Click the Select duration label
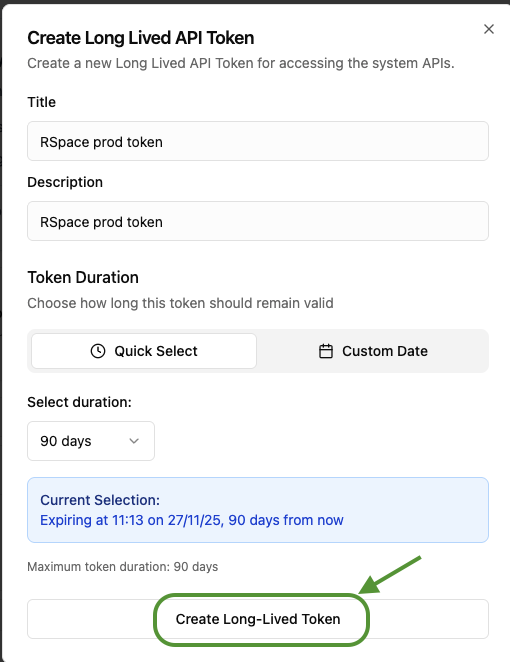Screen dimensions: 510x662 click(79, 402)
